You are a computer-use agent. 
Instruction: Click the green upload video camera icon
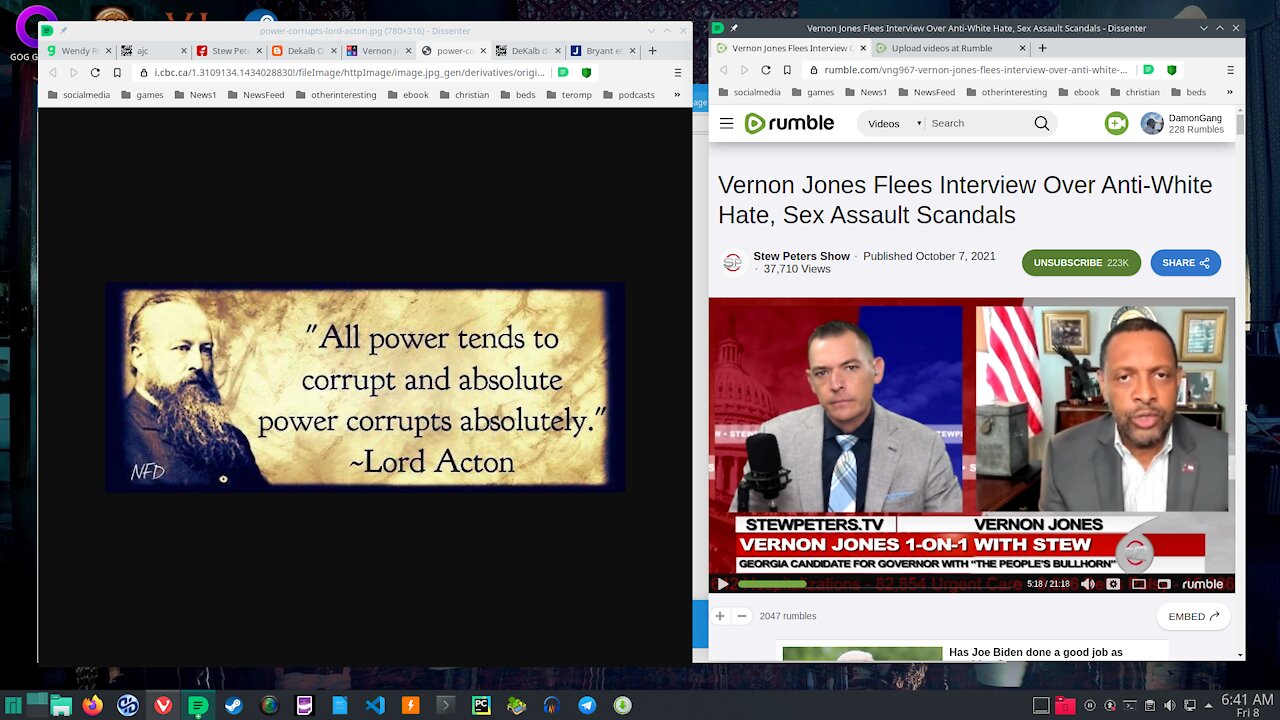point(1116,123)
